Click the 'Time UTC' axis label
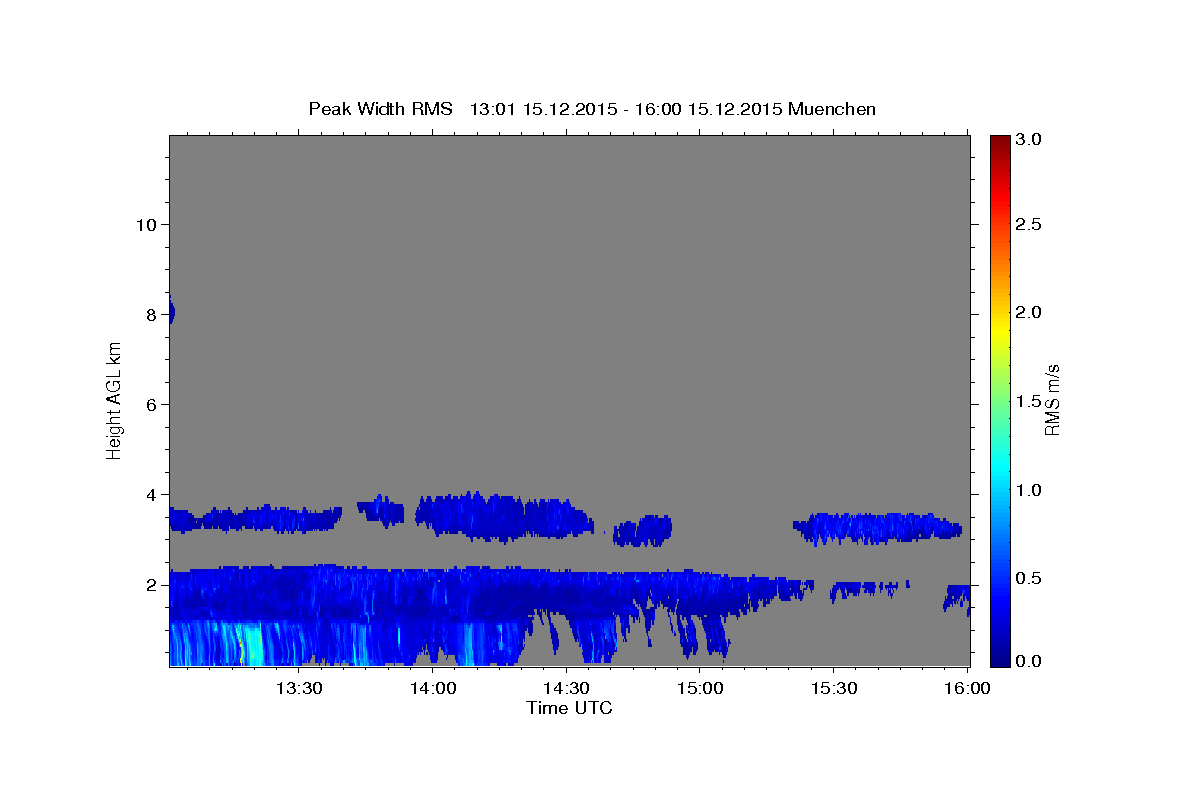This screenshot has width=1200, height=800. pyautogui.click(x=569, y=708)
